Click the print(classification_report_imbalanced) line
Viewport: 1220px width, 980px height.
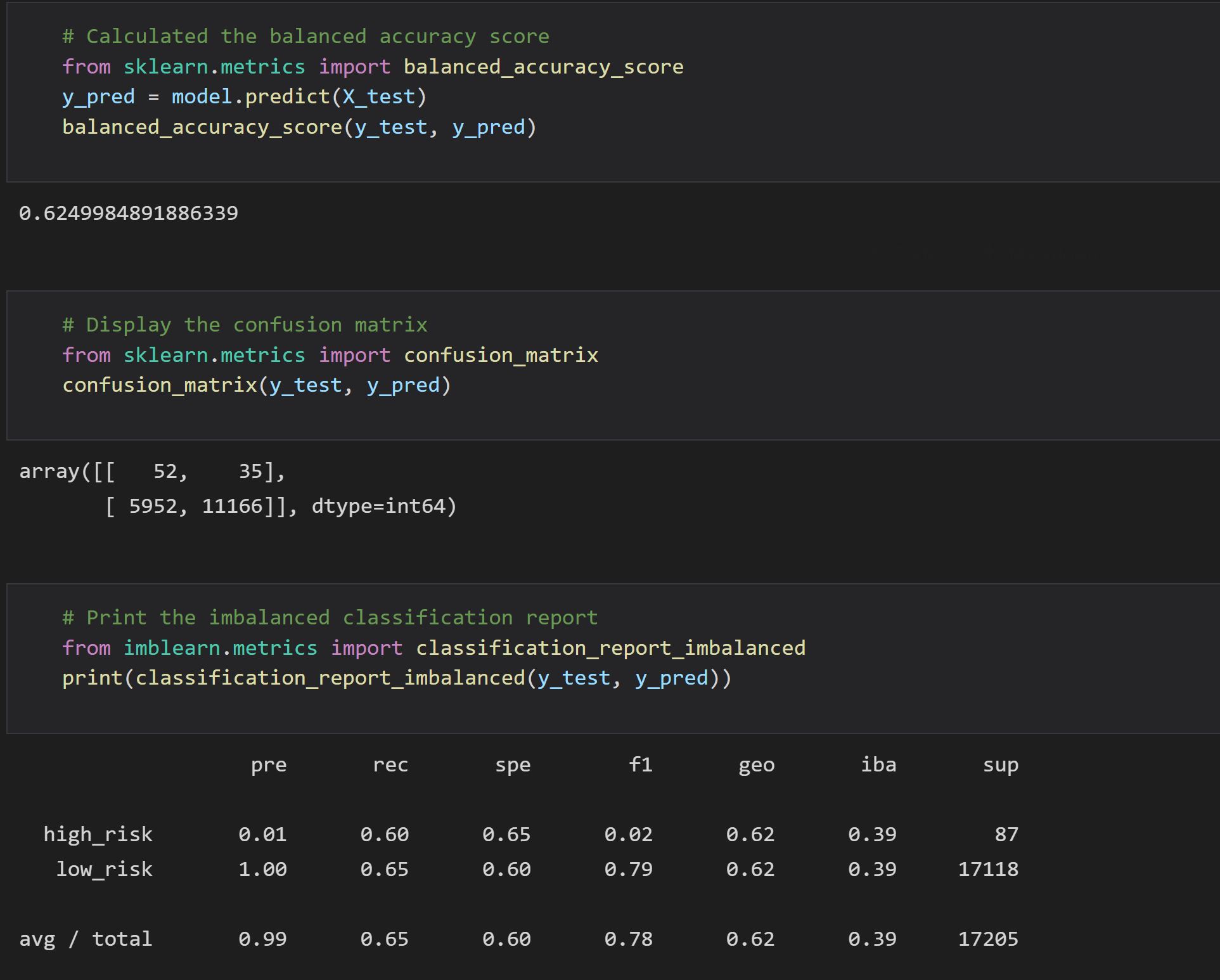coord(396,677)
